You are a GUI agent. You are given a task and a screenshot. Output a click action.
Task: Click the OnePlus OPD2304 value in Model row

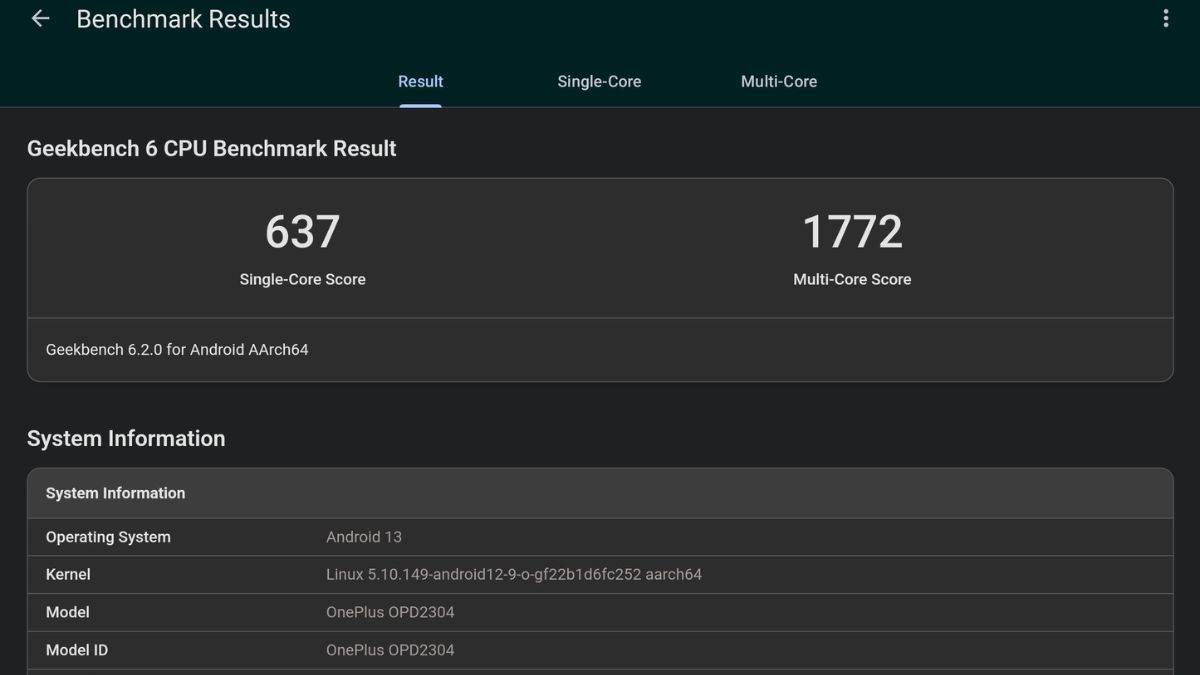pyautogui.click(x=390, y=612)
